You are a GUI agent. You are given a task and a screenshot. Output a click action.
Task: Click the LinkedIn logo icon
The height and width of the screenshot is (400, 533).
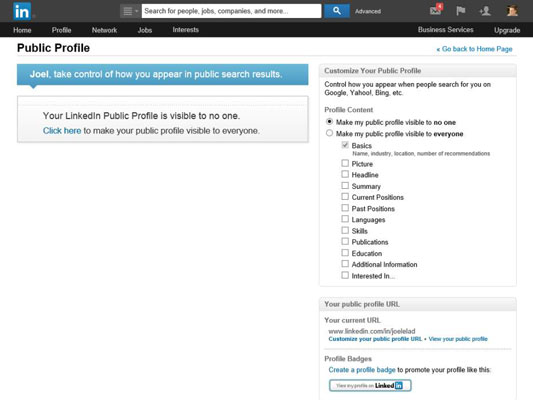pyautogui.click(x=22, y=11)
